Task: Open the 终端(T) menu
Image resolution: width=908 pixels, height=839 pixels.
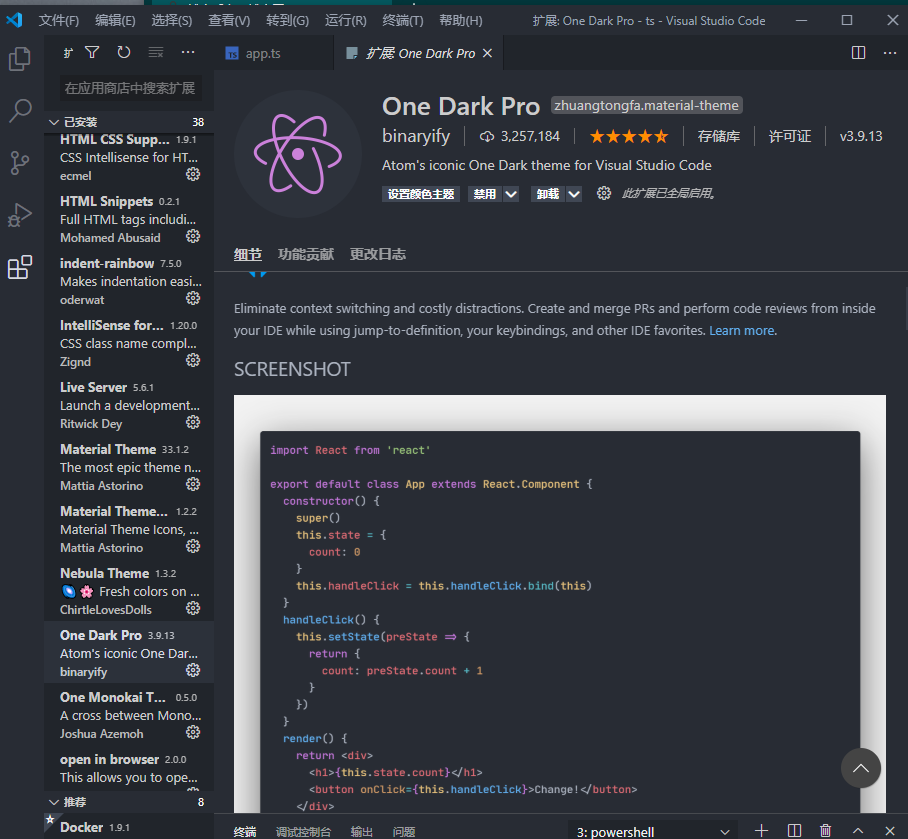Action: click(x=403, y=21)
